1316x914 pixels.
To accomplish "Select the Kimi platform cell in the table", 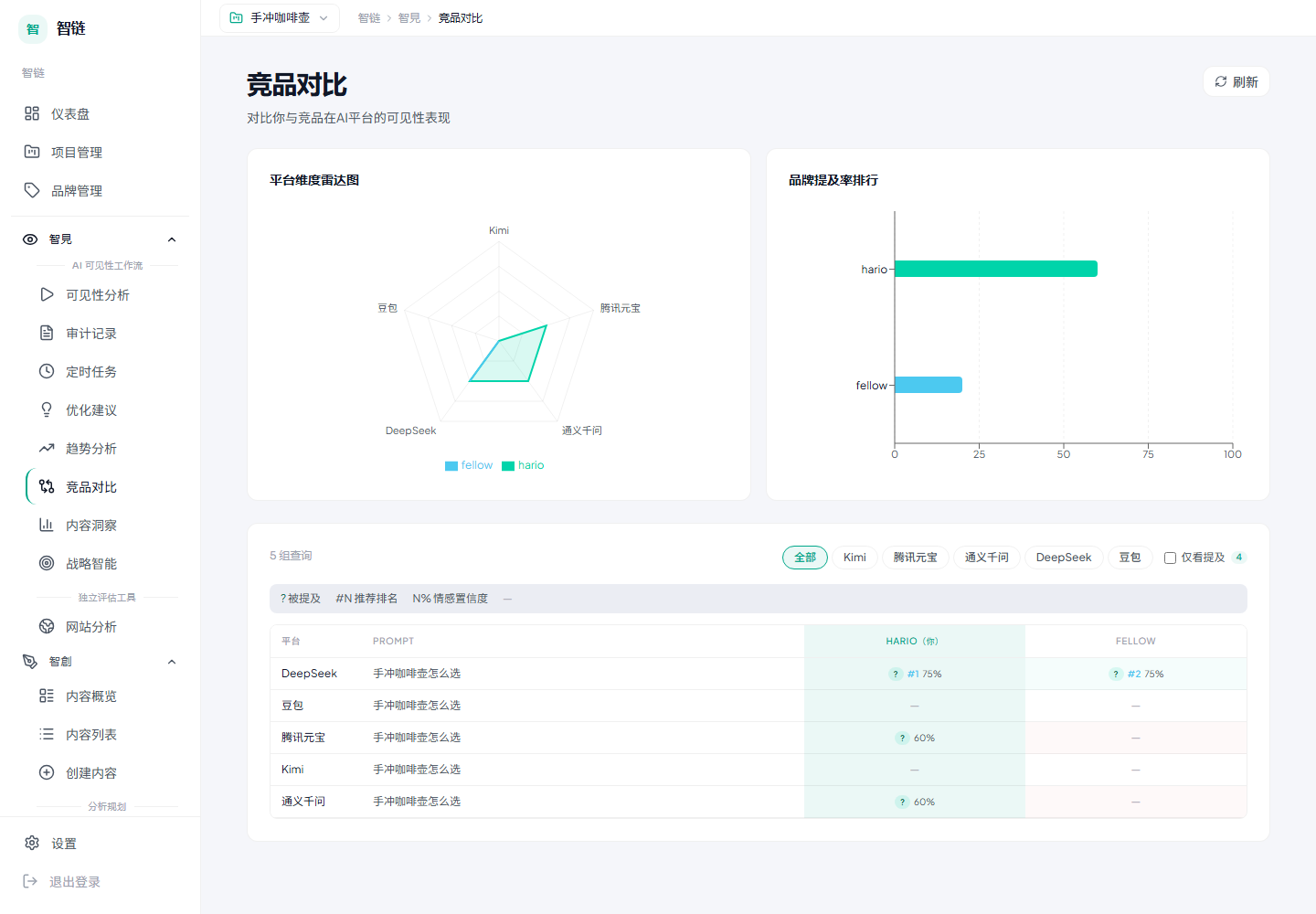I will [x=292, y=770].
